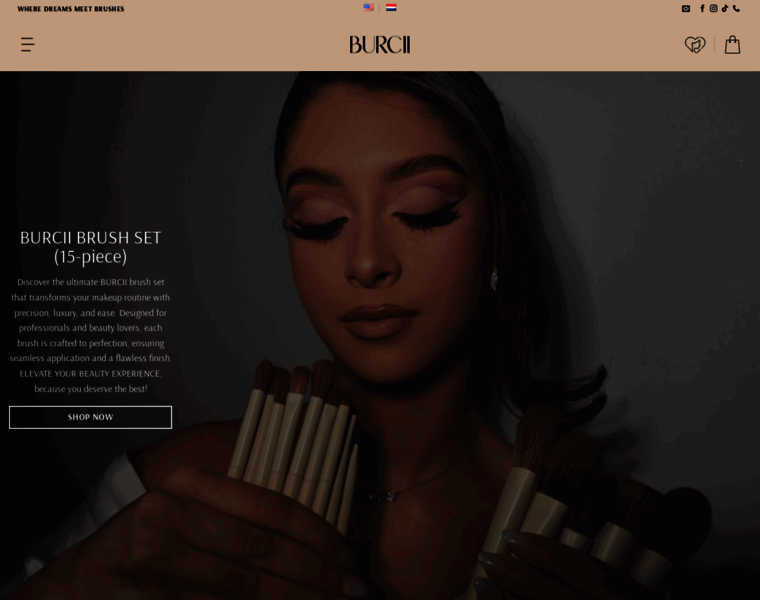Open the BURCII Instagram profile
The width and height of the screenshot is (760, 600).
coord(713,8)
